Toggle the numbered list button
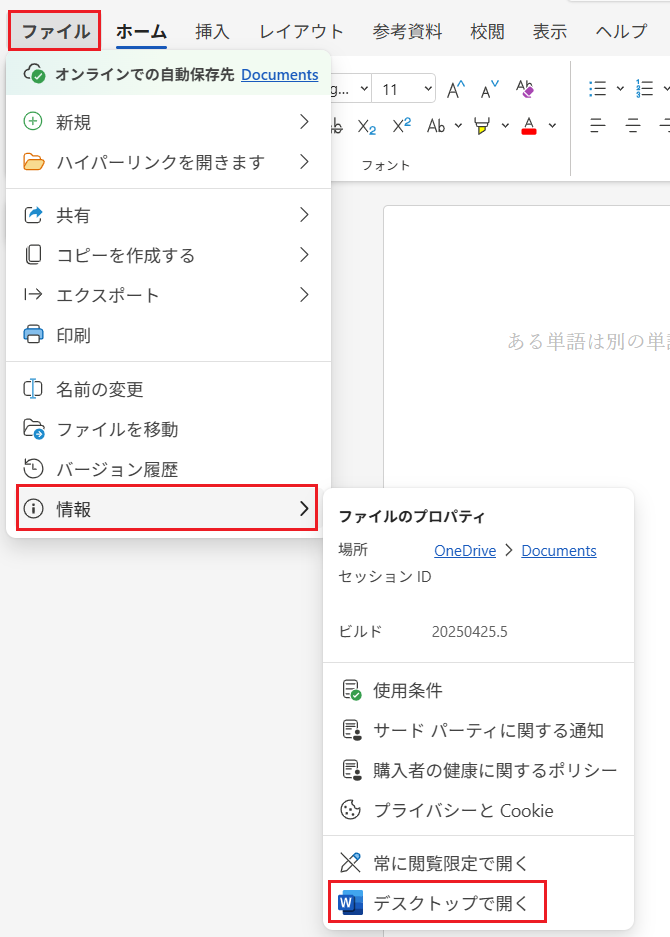 click(x=645, y=89)
